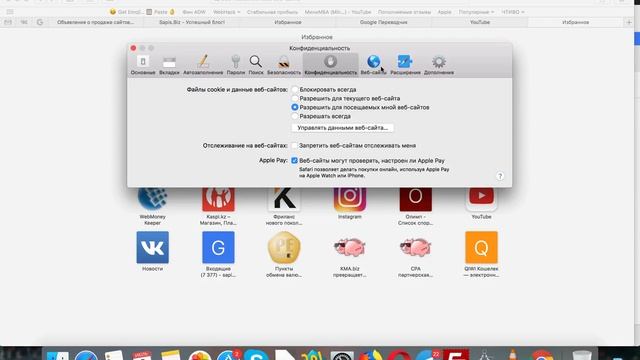Switch to the YouTube tab
This screenshot has width=640, height=360.
coord(480,22)
